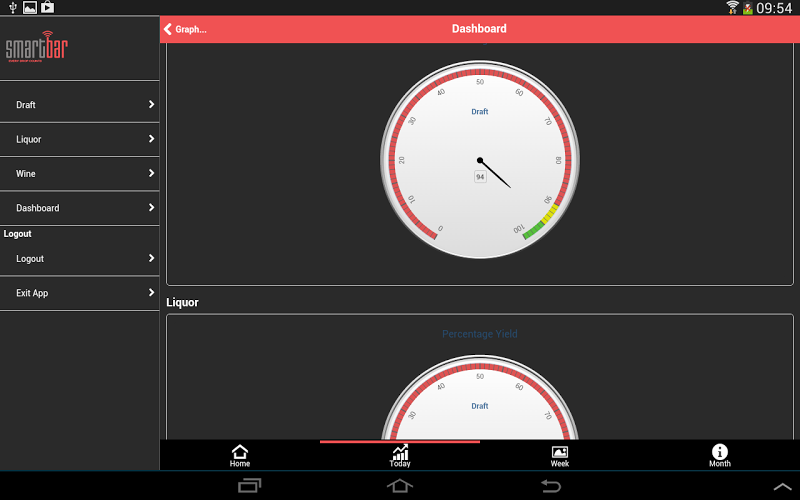Screen dimensions: 800x500
Task: Click the Liquor section heading
Action: [182, 303]
